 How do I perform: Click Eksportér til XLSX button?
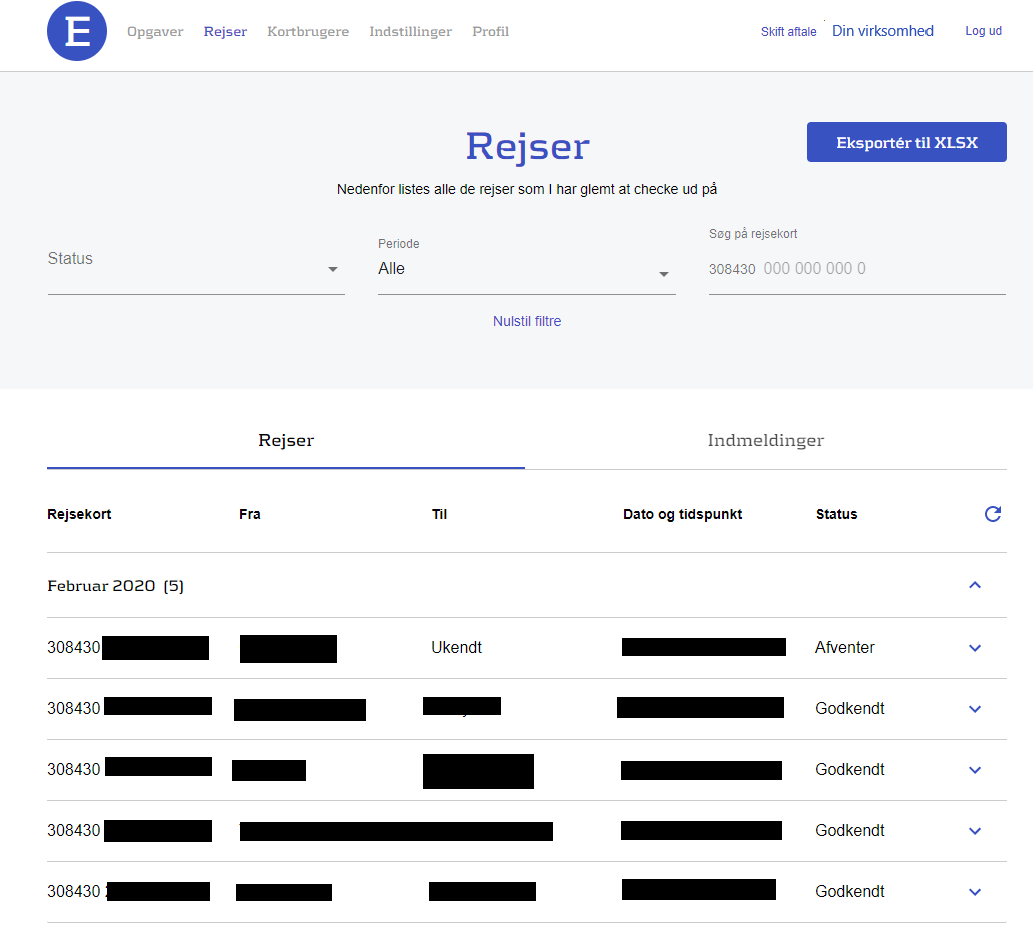[906, 142]
